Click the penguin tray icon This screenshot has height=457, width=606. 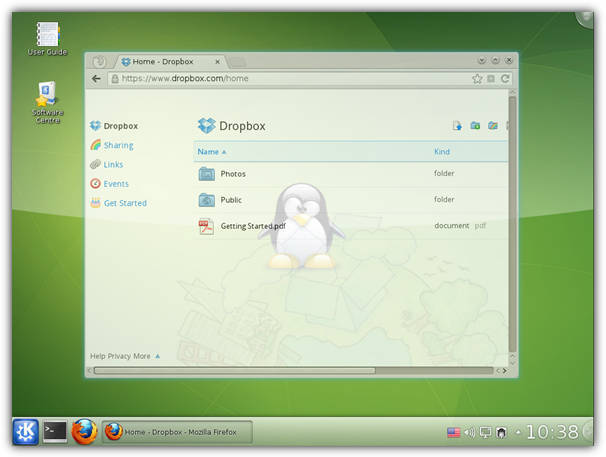(502, 432)
